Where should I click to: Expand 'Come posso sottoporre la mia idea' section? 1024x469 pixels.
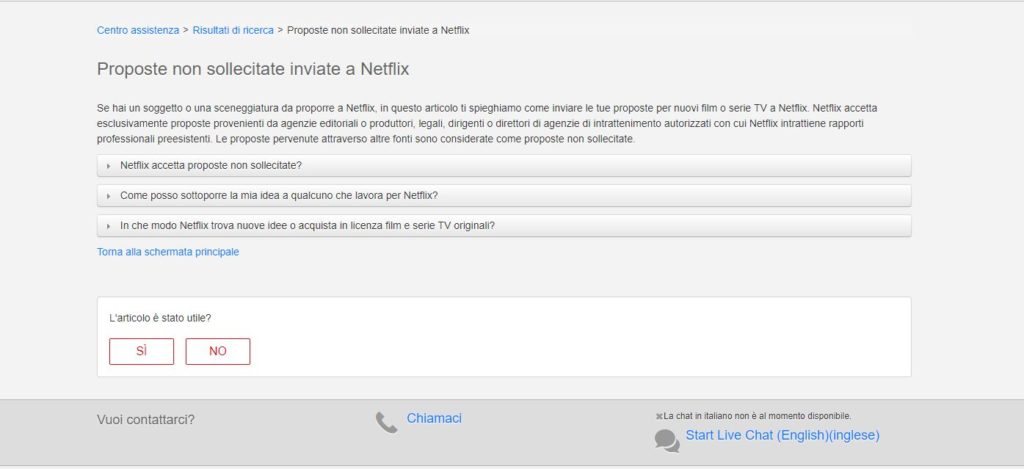click(x=504, y=195)
